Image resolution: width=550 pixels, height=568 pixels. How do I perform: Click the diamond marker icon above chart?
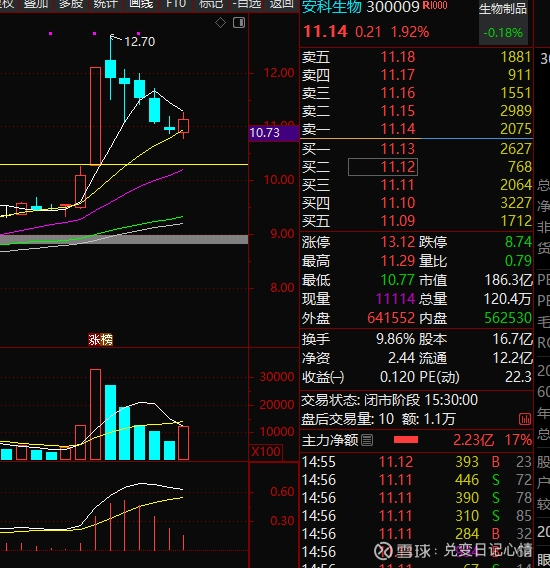[220, 23]
